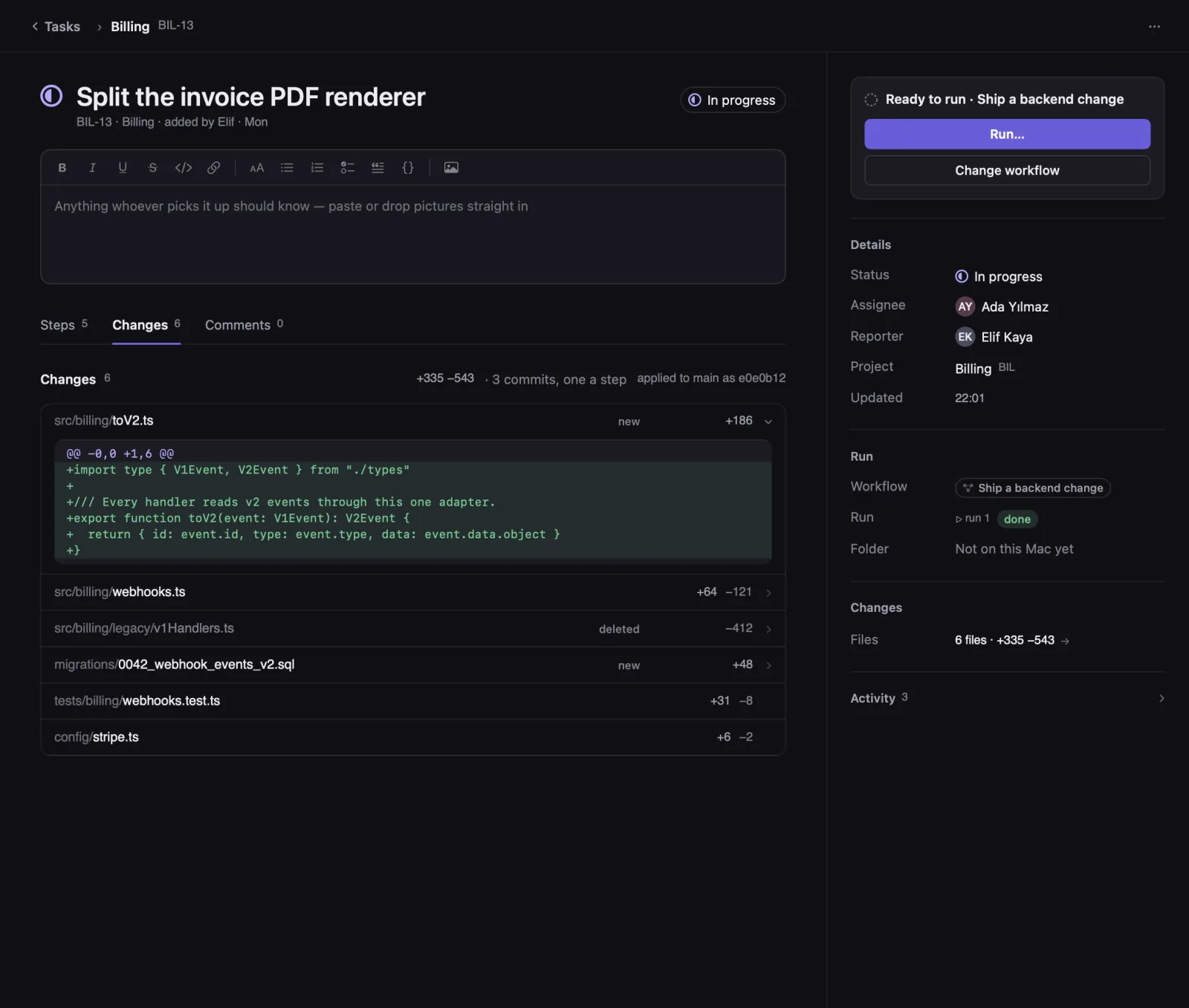This screenshot has width=1189, height=1008.
Task: Click the config/stripe.ts file row
Action: coord(413,737)
